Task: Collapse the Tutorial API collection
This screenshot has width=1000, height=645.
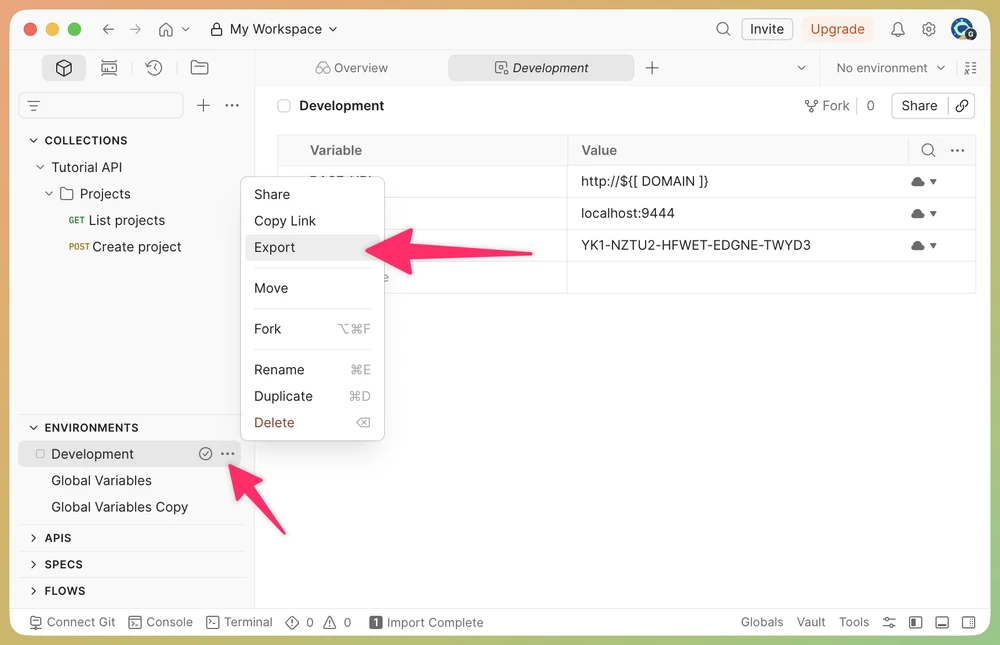Action: [40, 167]
